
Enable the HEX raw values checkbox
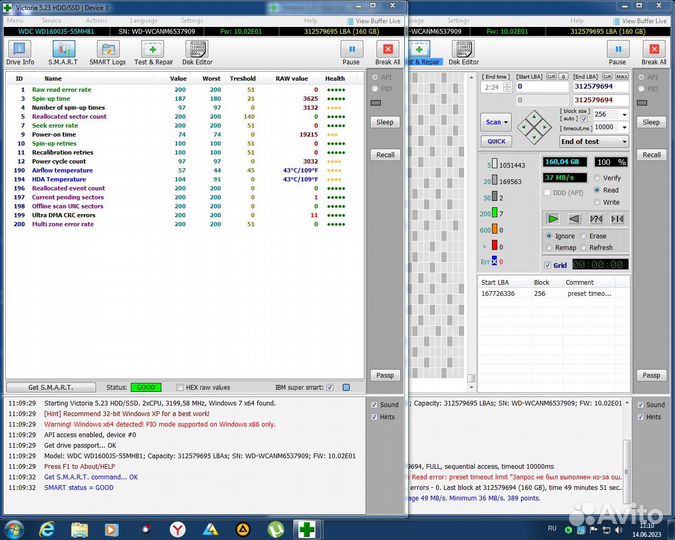pyautogui.click(x=180, y=387)
